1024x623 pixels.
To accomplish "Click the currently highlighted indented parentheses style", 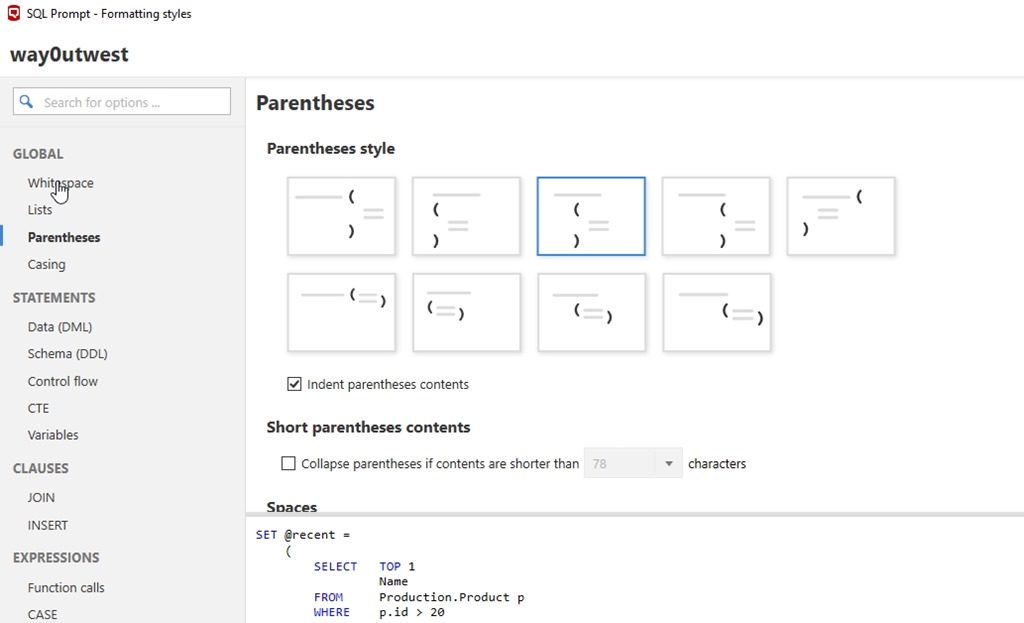I will tap(591, 216).
